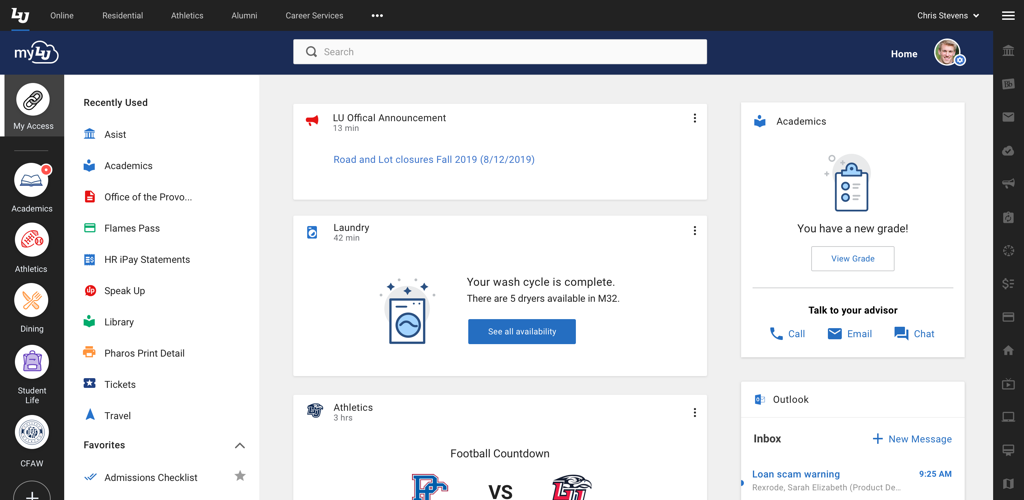
Task: Click the clipboard icon in right rail
Action: (1008, 217)
